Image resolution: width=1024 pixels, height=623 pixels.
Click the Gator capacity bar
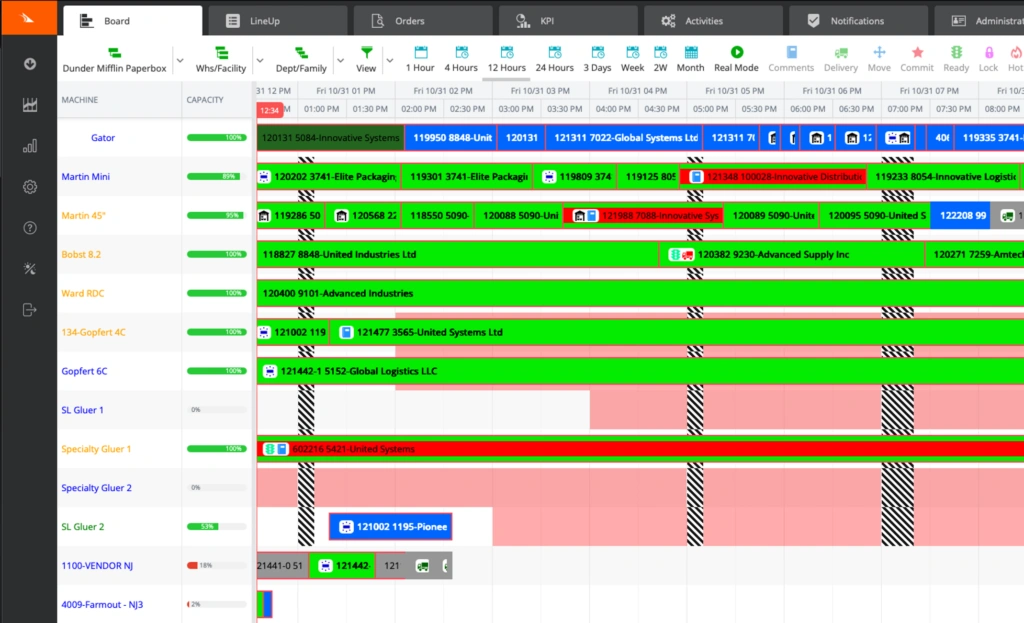[x=217, y=138]
